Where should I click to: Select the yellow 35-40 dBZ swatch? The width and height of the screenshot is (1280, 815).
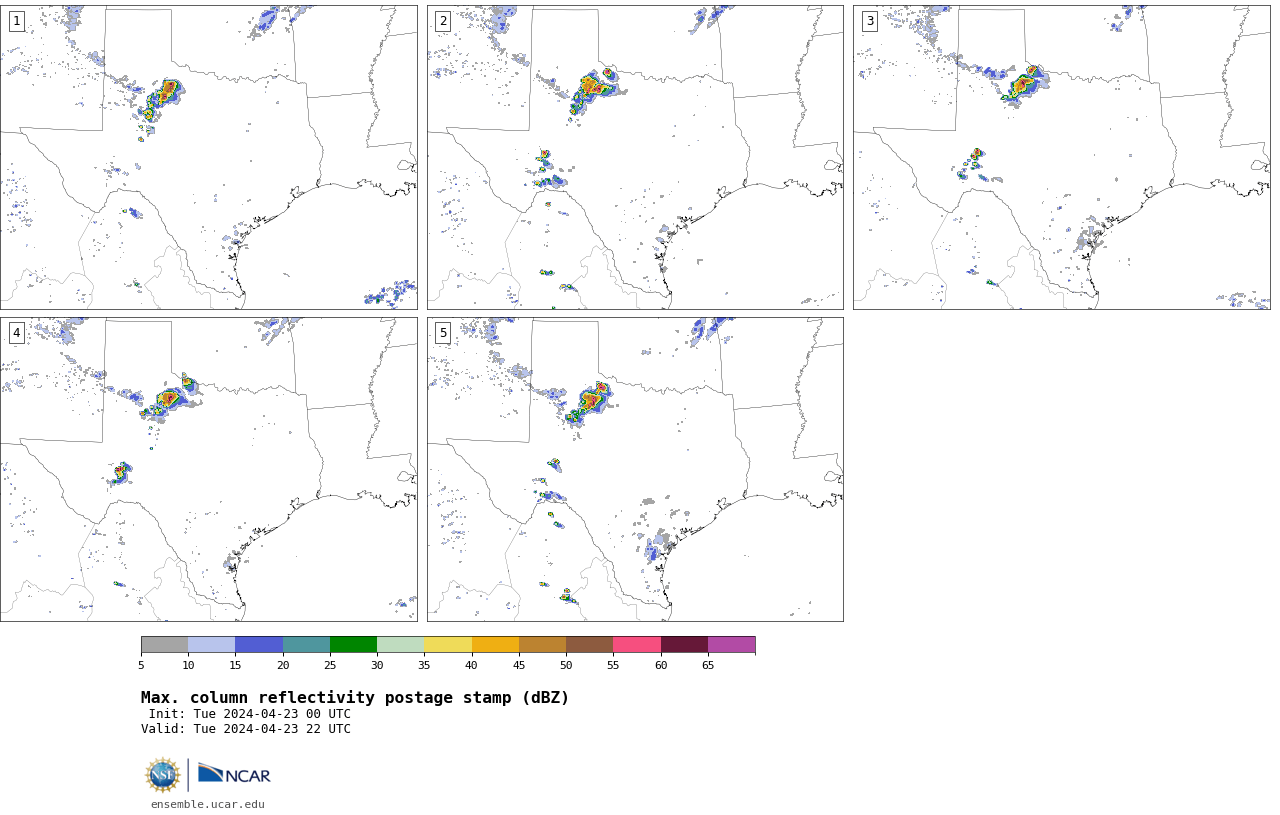tap(448, 644)
